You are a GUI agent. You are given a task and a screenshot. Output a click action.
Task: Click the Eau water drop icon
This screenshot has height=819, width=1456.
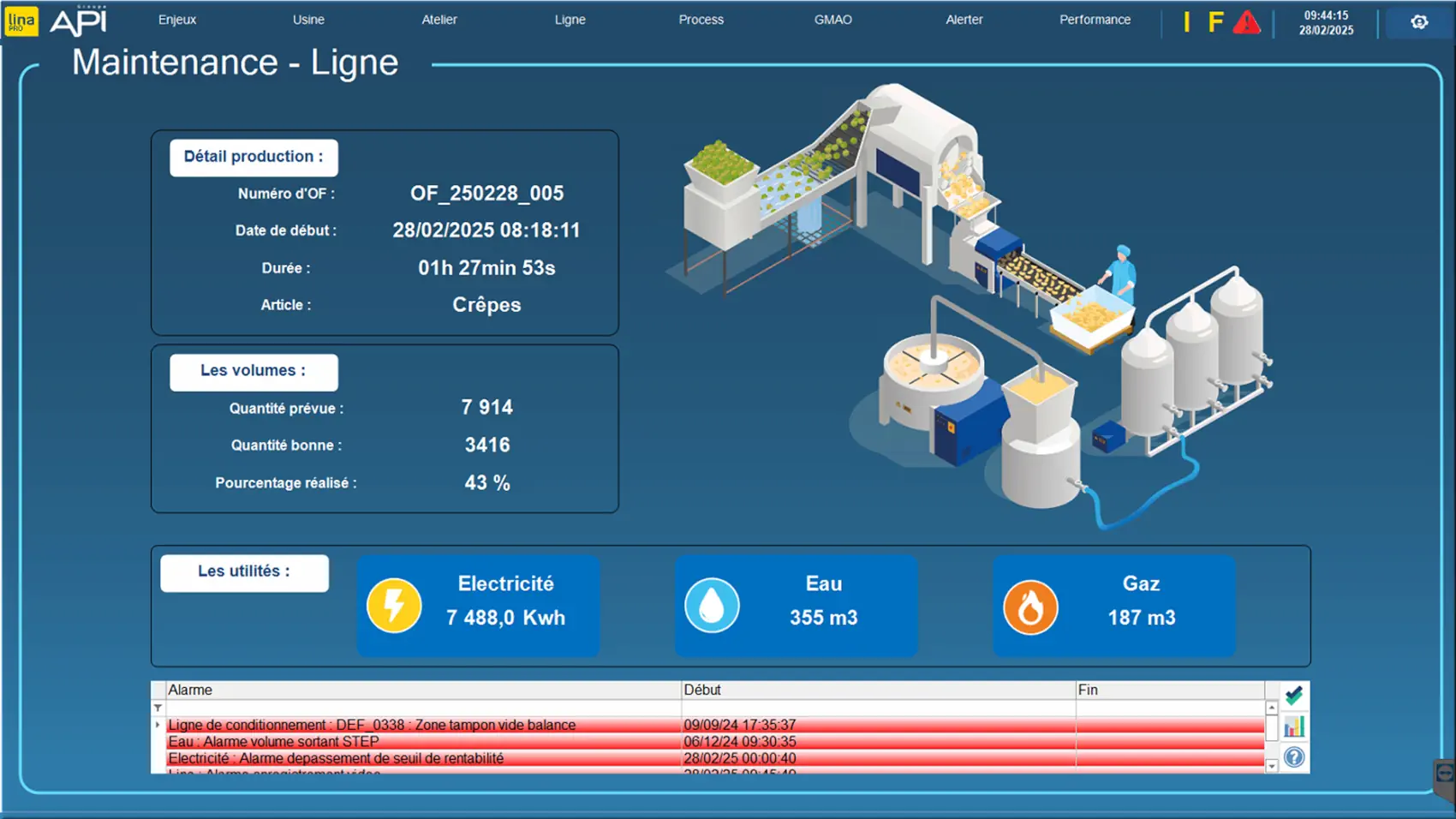[712, 606]
